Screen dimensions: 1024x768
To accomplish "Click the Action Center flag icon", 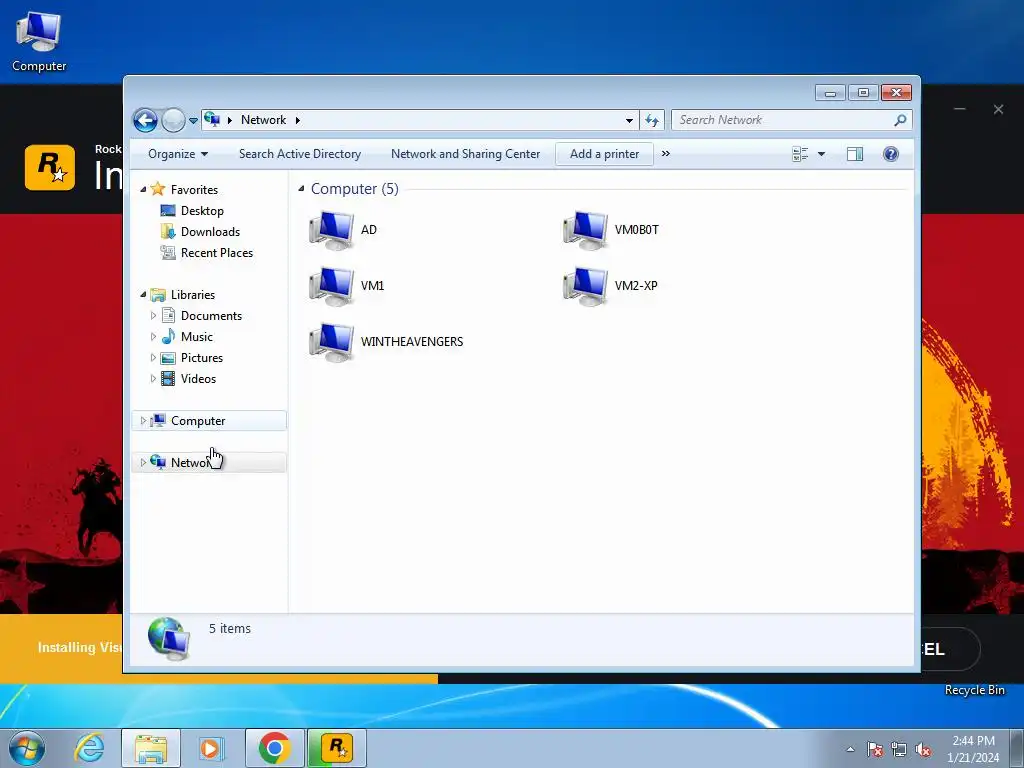I will tap(875, 749).
